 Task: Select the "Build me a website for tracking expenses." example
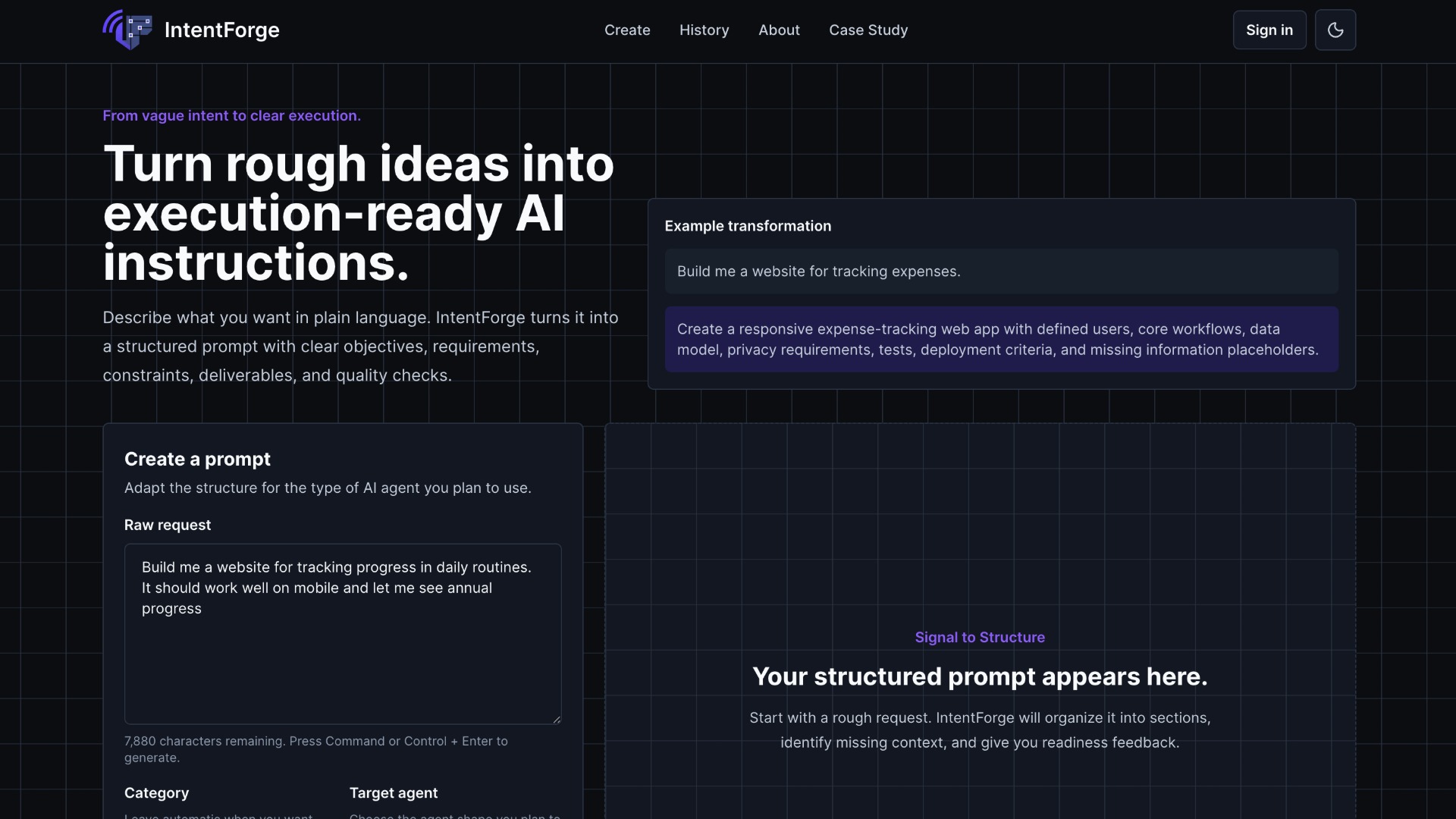pos(1002,271)
